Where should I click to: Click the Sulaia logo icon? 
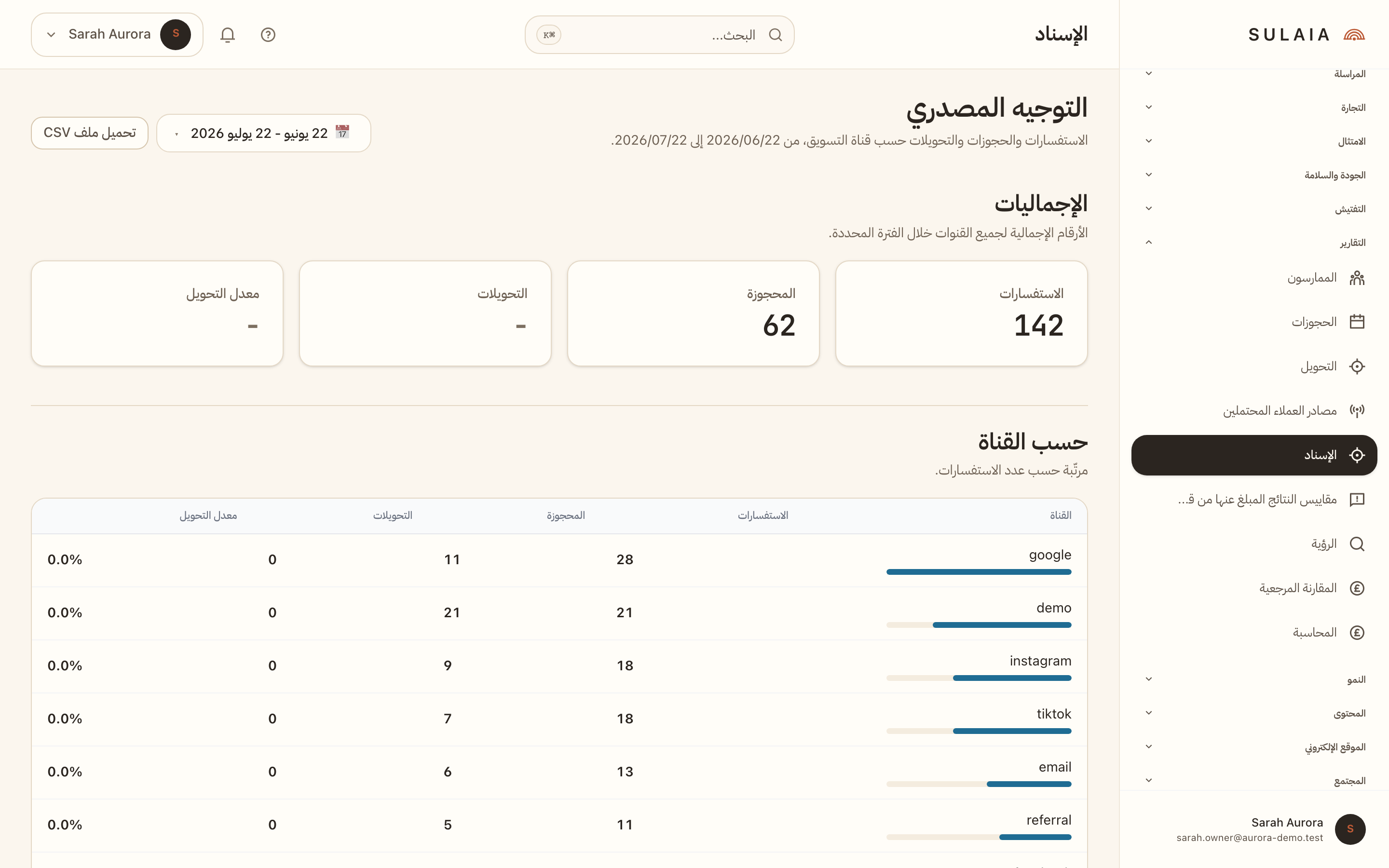point(1354,35)
